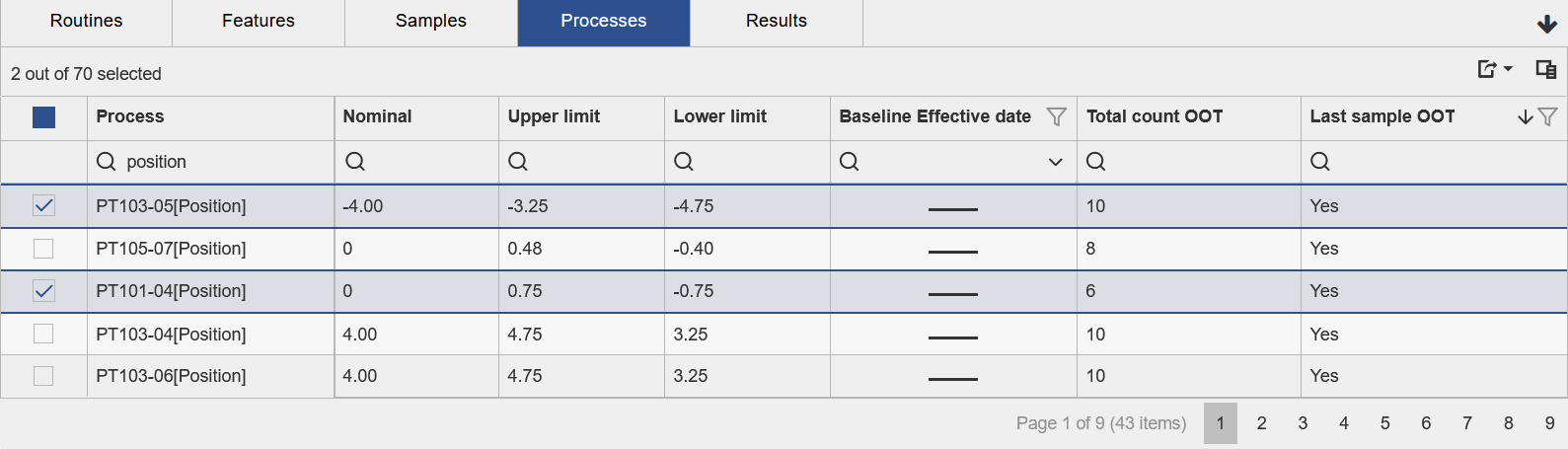Toggle the select-all header checkbox

click(43, 117)
